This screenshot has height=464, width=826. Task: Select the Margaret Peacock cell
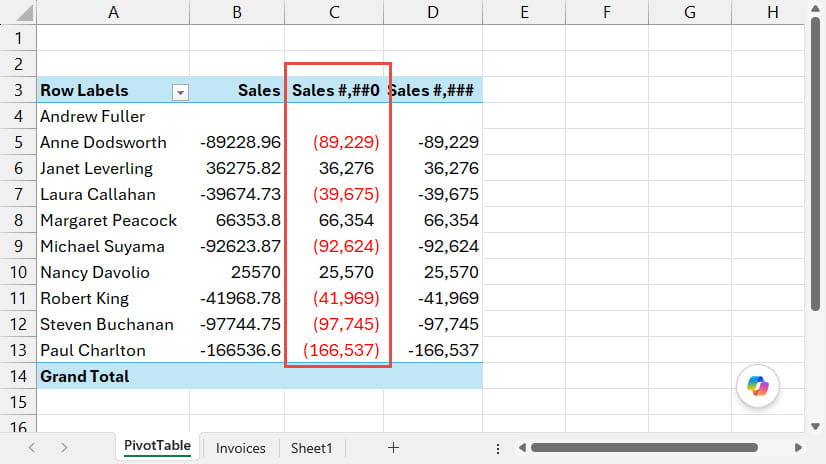[x=113, y=220]
